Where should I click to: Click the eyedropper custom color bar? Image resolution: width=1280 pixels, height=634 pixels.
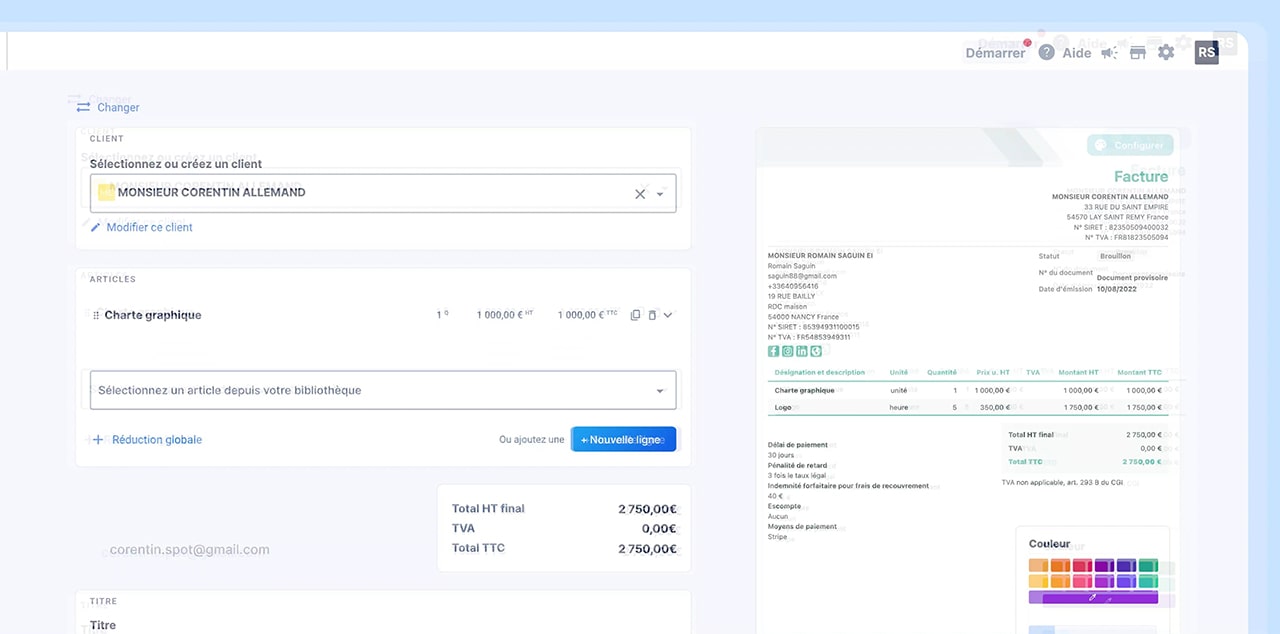point(1093,597)
